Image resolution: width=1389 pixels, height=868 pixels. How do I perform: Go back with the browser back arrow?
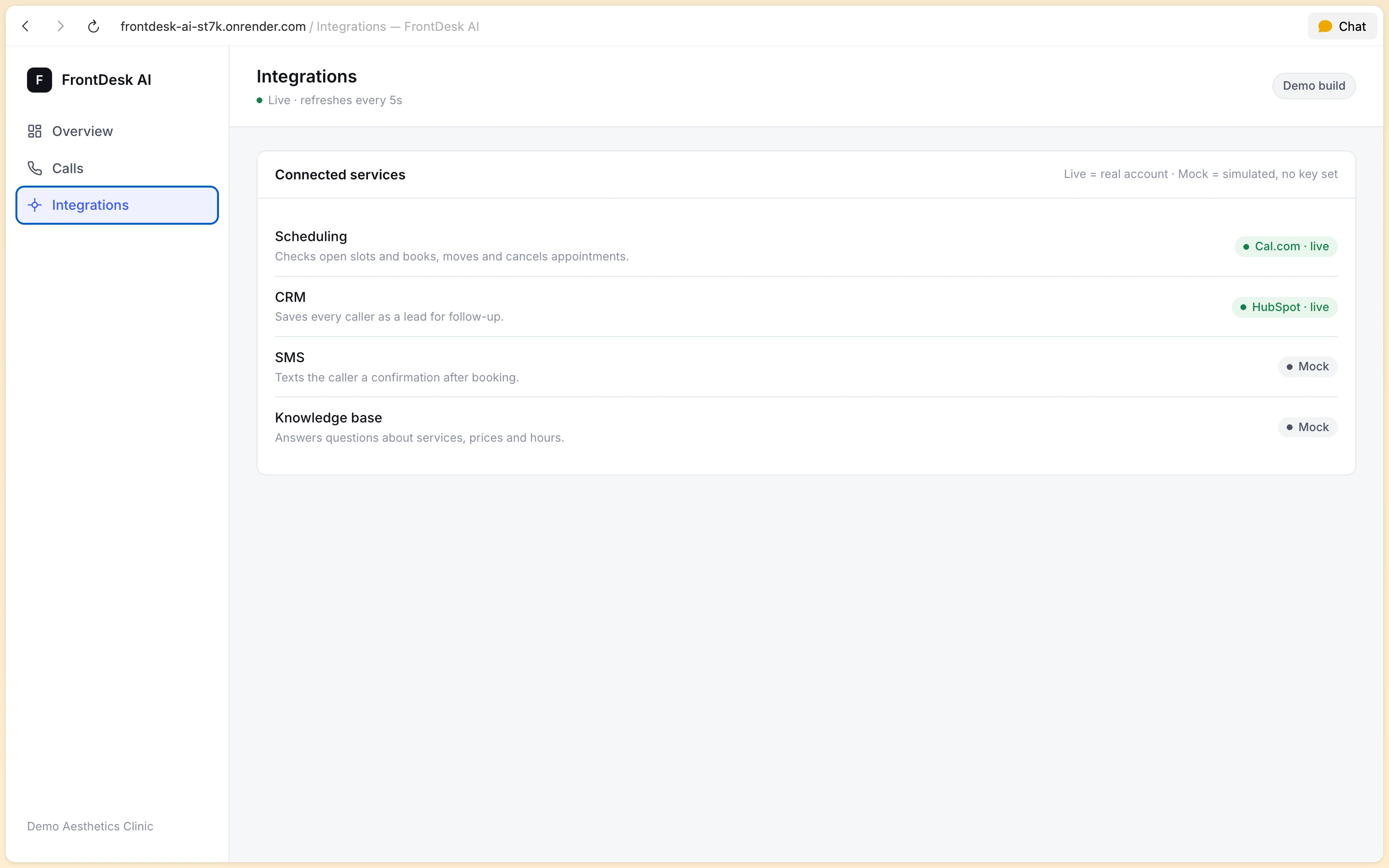[x=25, y=27]
